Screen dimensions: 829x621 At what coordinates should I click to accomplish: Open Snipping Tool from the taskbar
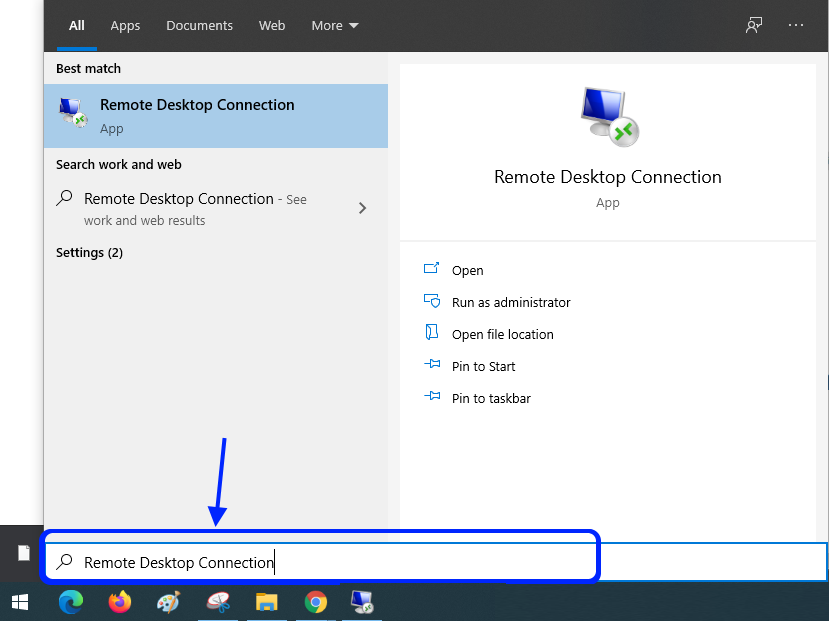pyautogui.click(x=218, y=602)
